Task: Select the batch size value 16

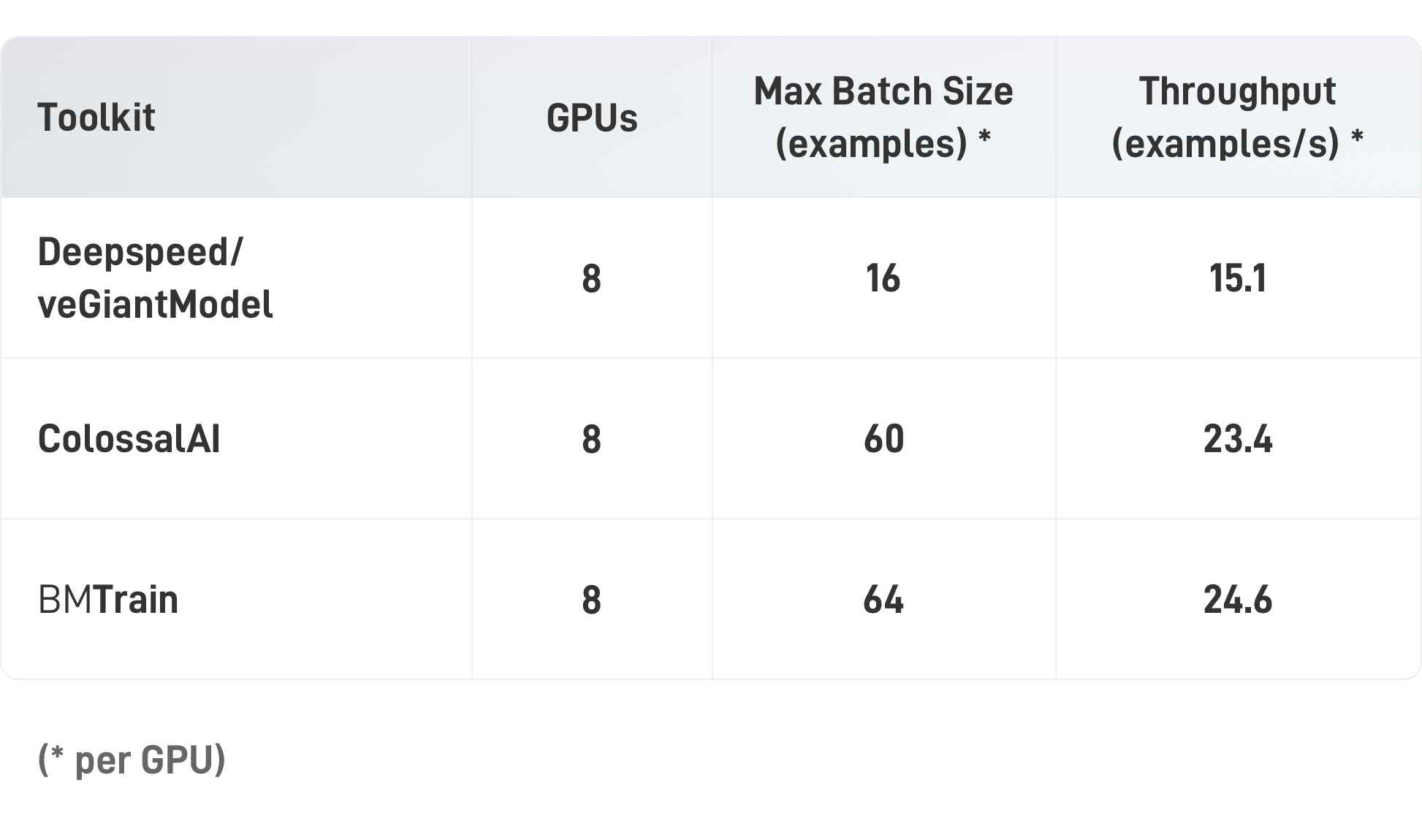Action: [883, 278]
